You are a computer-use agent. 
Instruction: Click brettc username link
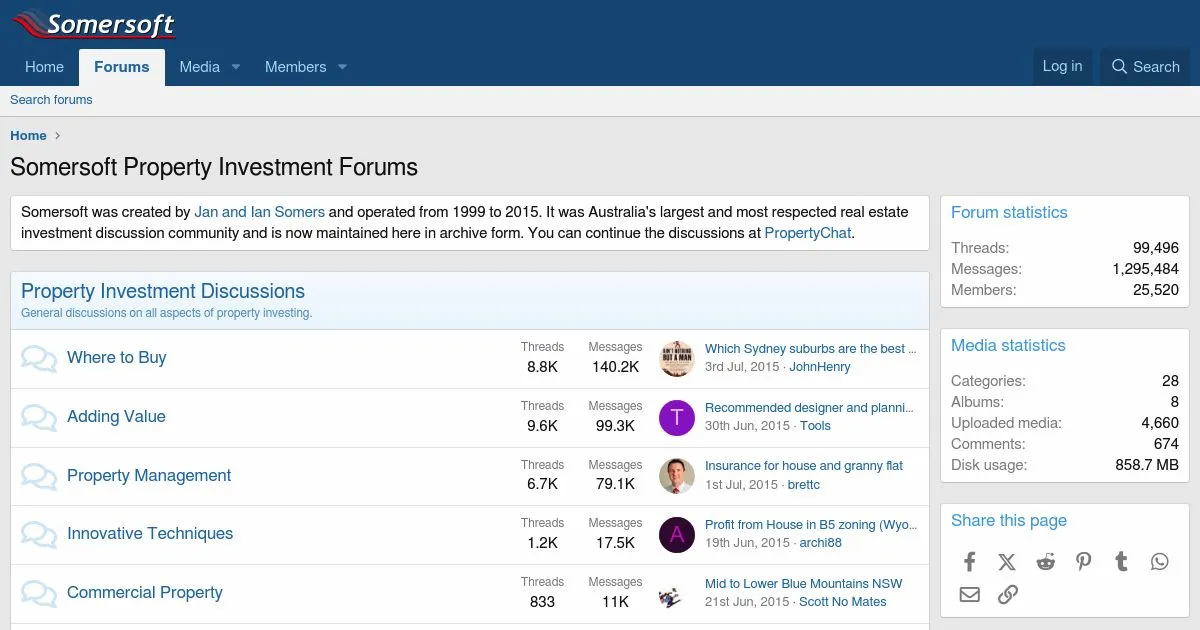(804, 485)
